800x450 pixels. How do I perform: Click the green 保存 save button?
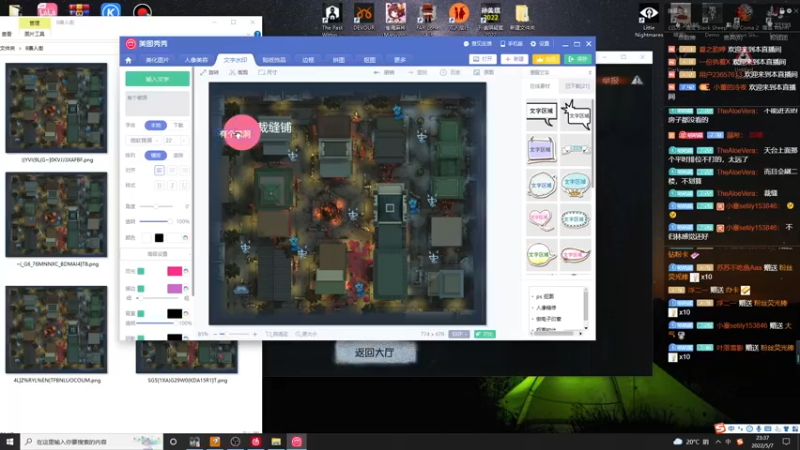(x=578, y=59)
